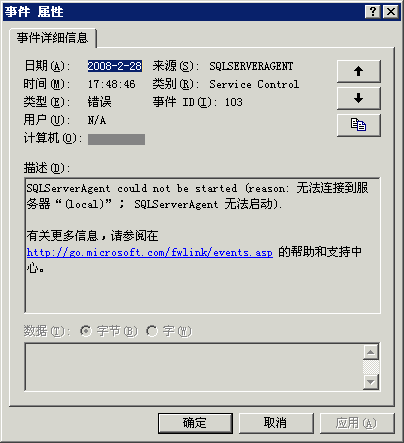This screenshot has width=404, height=443.
Task: Click the SQLSERVERAGENT source value
Action: coord(251,66)
